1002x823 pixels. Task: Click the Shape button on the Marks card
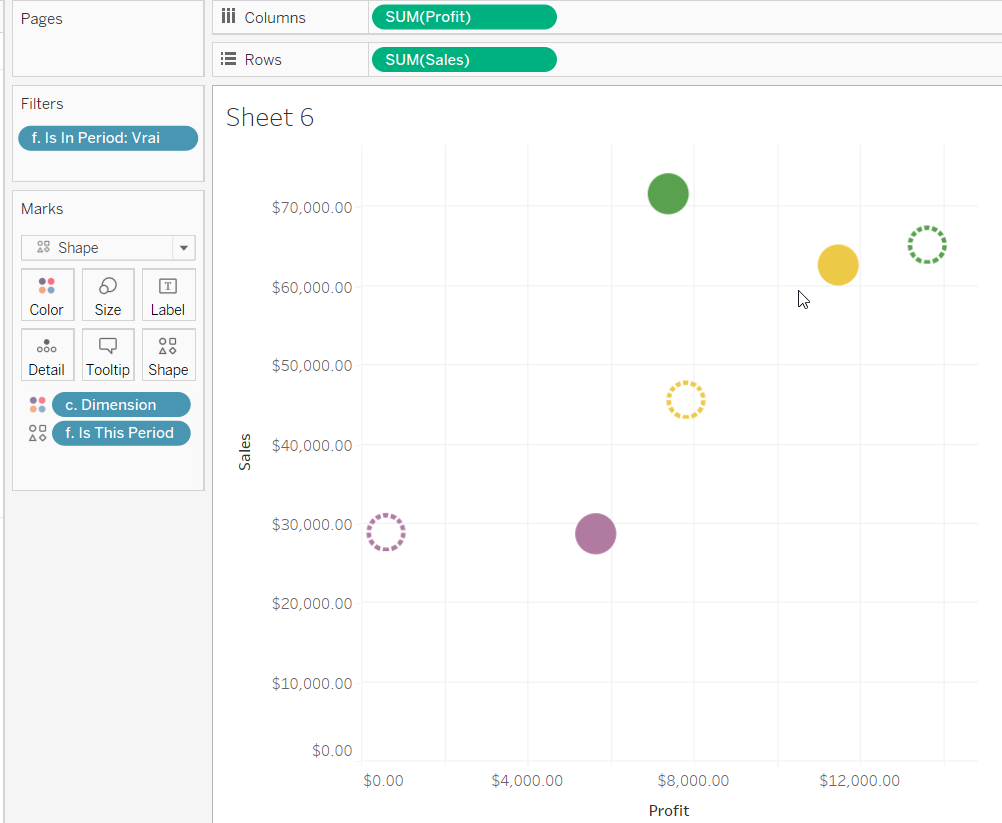point(167,354)
